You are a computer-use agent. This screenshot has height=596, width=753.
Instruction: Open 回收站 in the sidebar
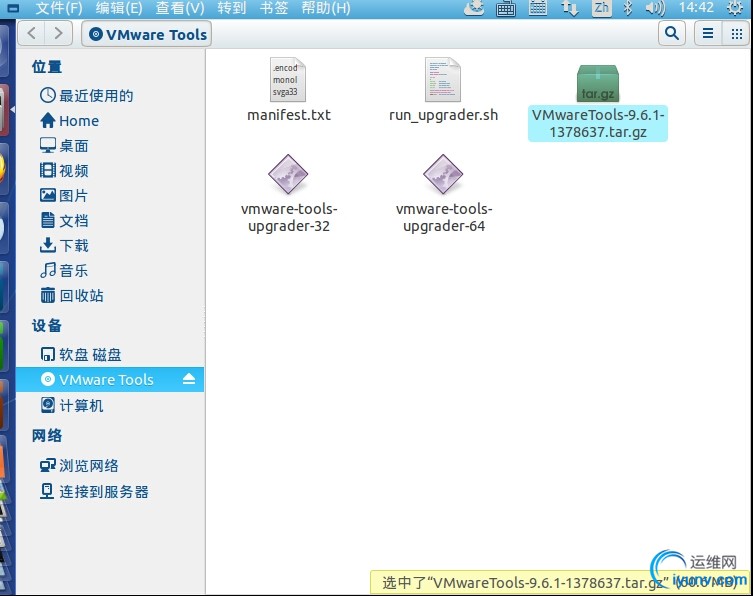[x=110, y=295]
